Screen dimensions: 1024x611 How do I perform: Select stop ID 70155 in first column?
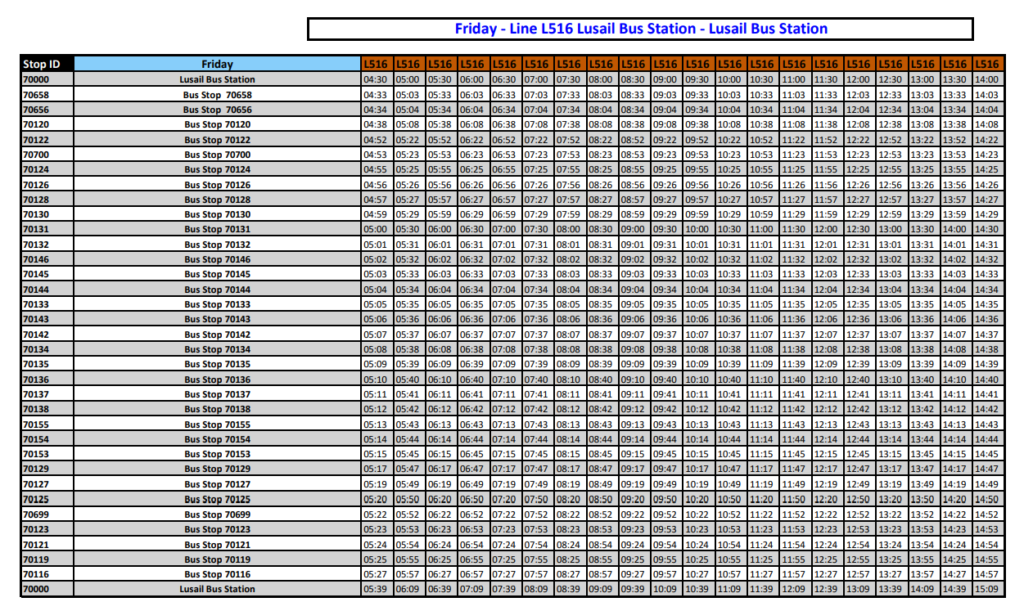[x=36, y=424]
